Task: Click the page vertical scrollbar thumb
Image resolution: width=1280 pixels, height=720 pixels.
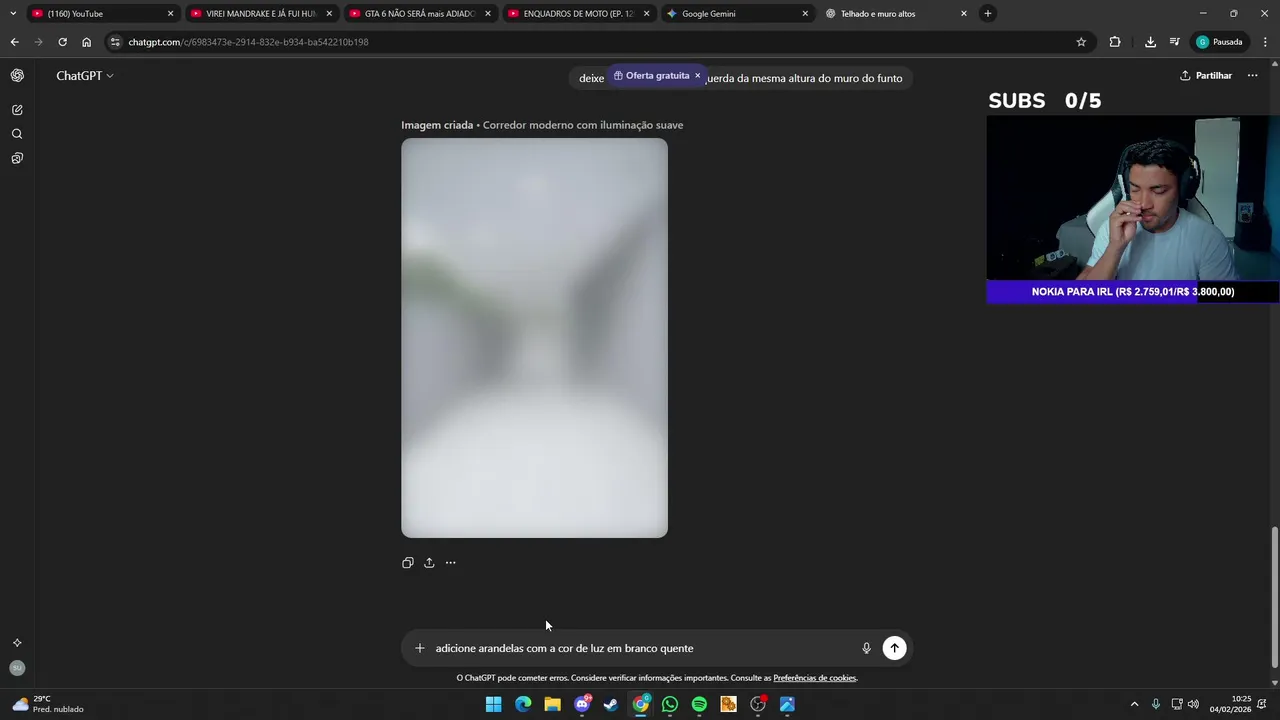Action: click(x=1274, y=597)
